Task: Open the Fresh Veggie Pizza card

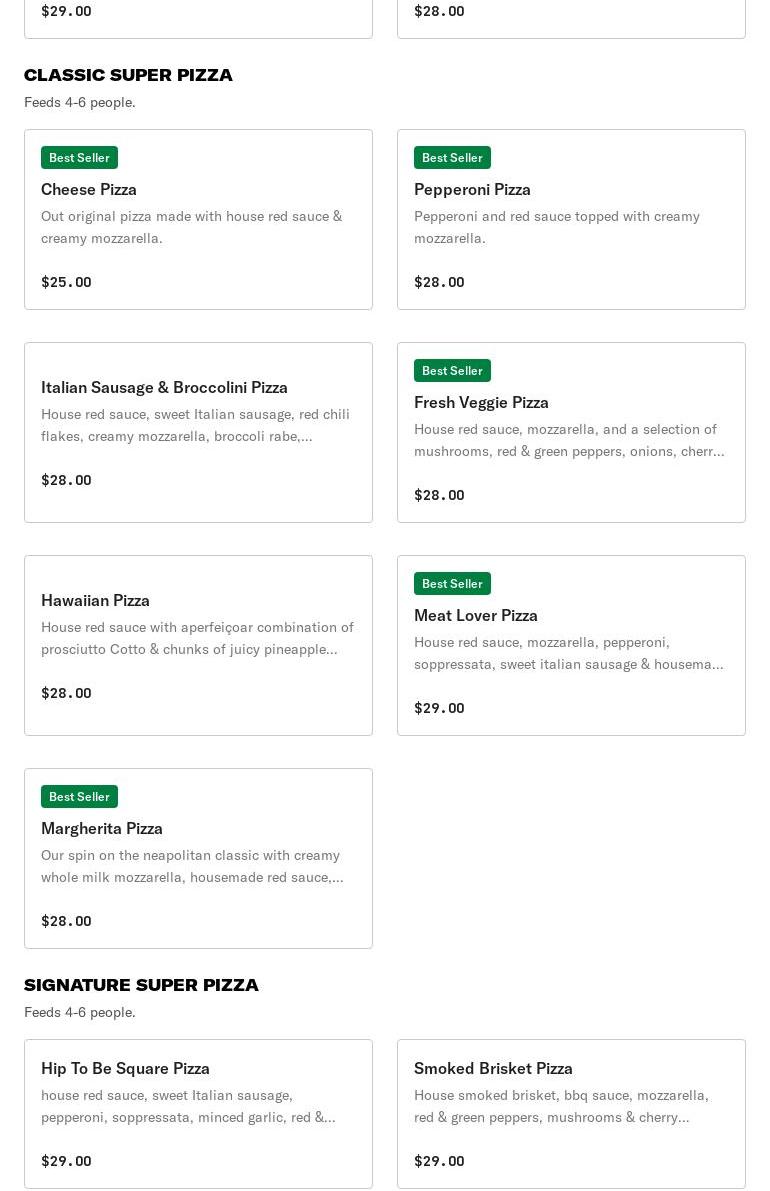Action: pos(571,432)
